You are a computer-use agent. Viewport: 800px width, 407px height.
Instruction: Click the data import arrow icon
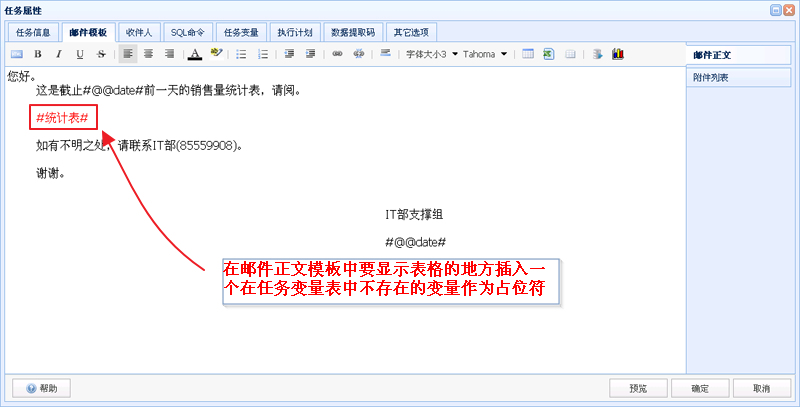click(x=597, y=54)
